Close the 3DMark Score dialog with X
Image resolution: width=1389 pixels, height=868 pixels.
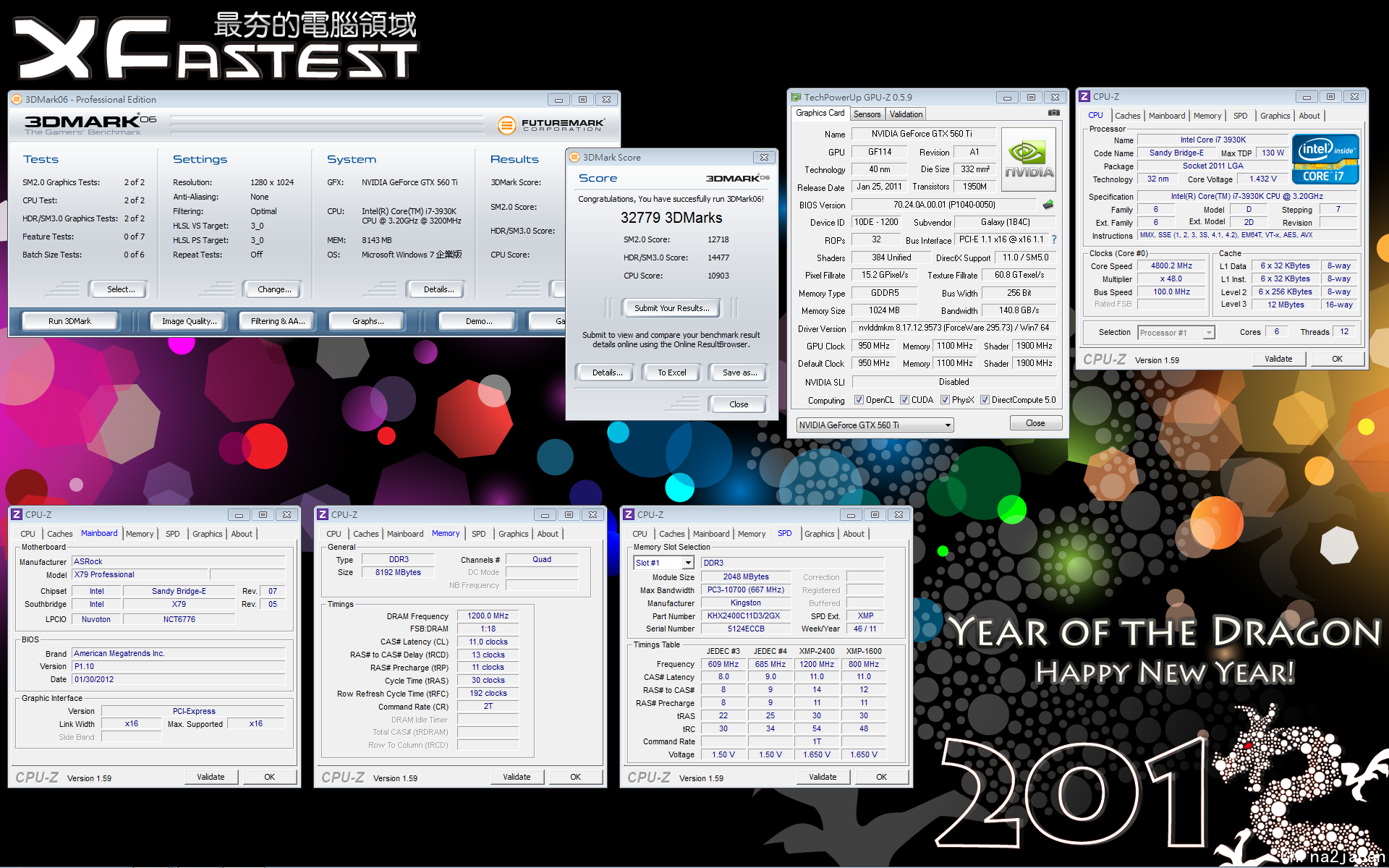[765, 157]
